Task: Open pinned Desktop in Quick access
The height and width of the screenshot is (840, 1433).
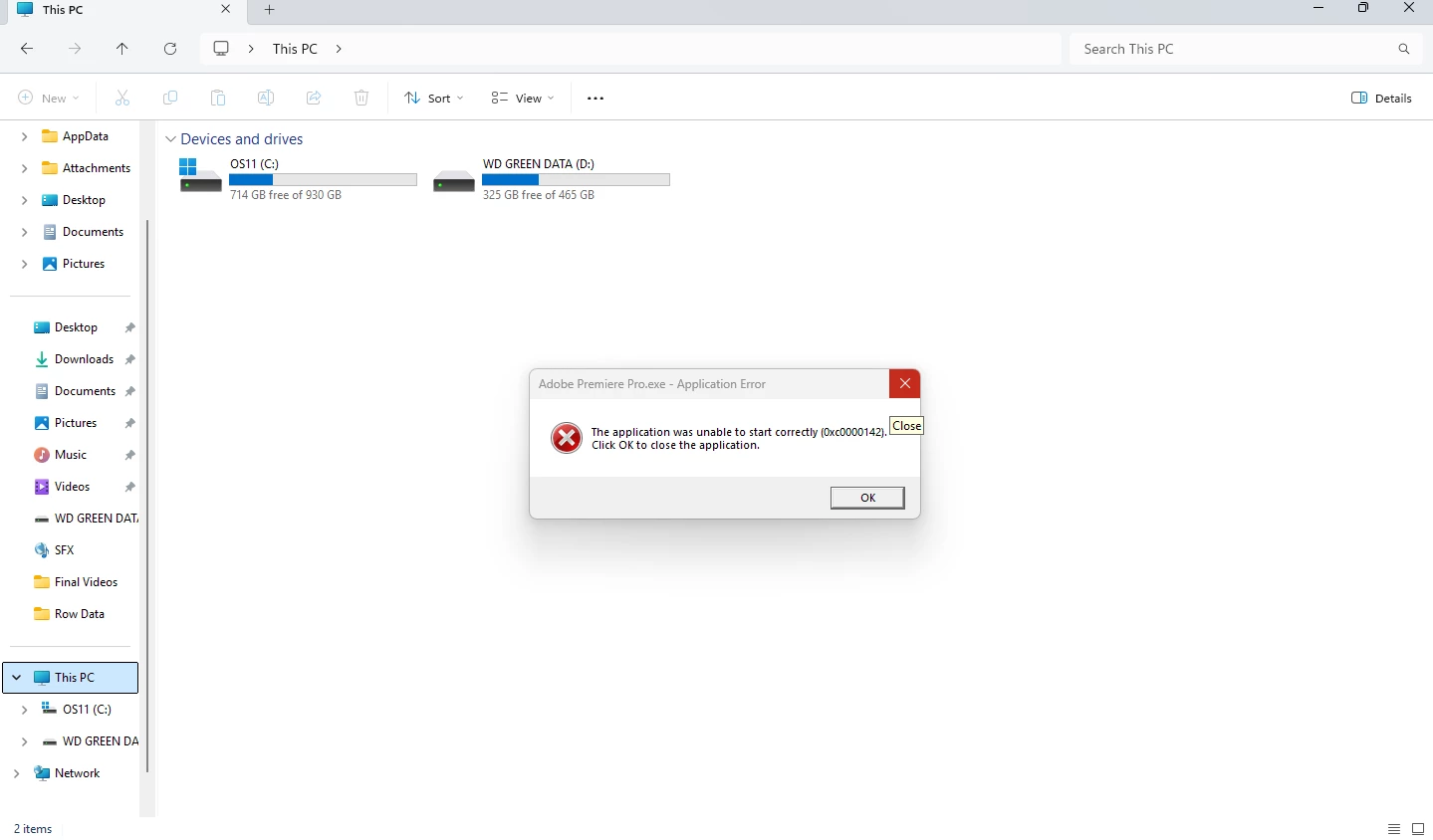Action: (76, 327)
